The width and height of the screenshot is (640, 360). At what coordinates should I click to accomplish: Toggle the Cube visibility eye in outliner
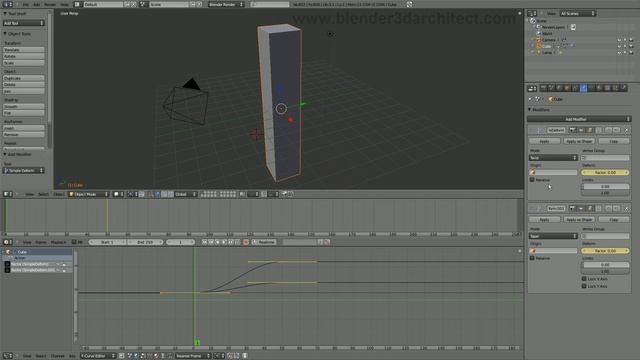tap(619, 46)
